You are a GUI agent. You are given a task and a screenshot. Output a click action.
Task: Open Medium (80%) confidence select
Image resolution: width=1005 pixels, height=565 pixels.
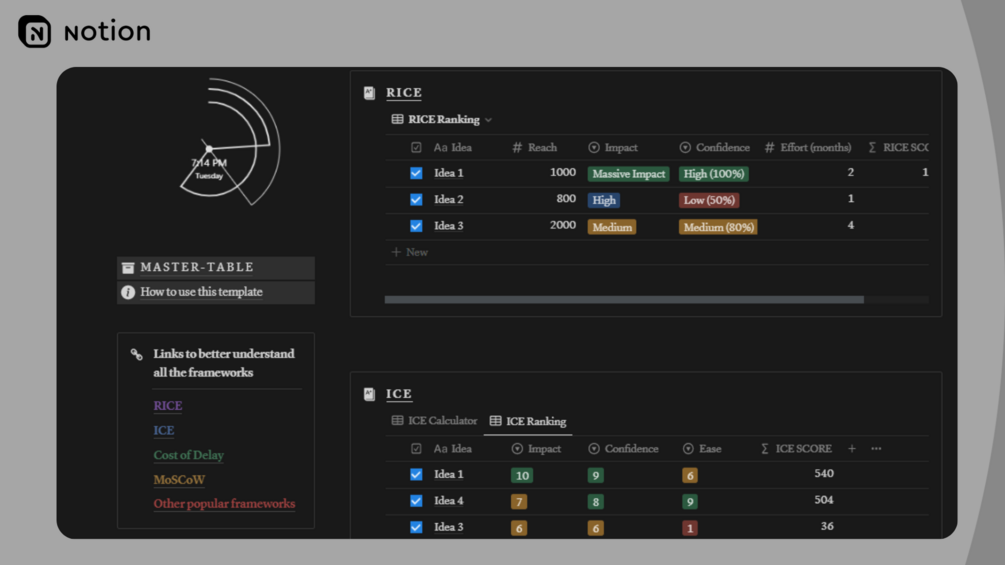[x=718, y=227]
